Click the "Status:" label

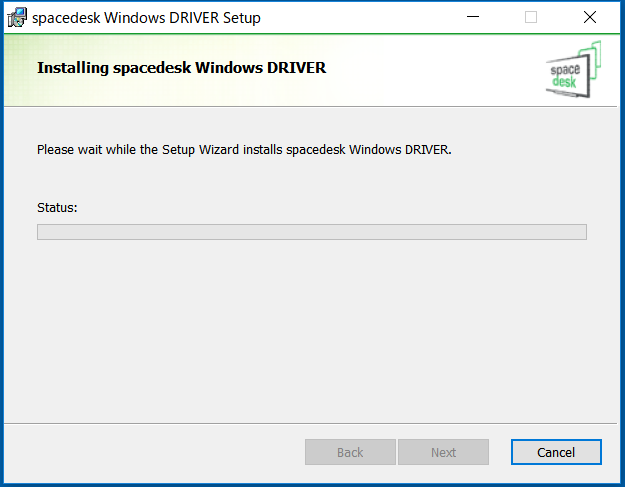click(x=57, y=208)
